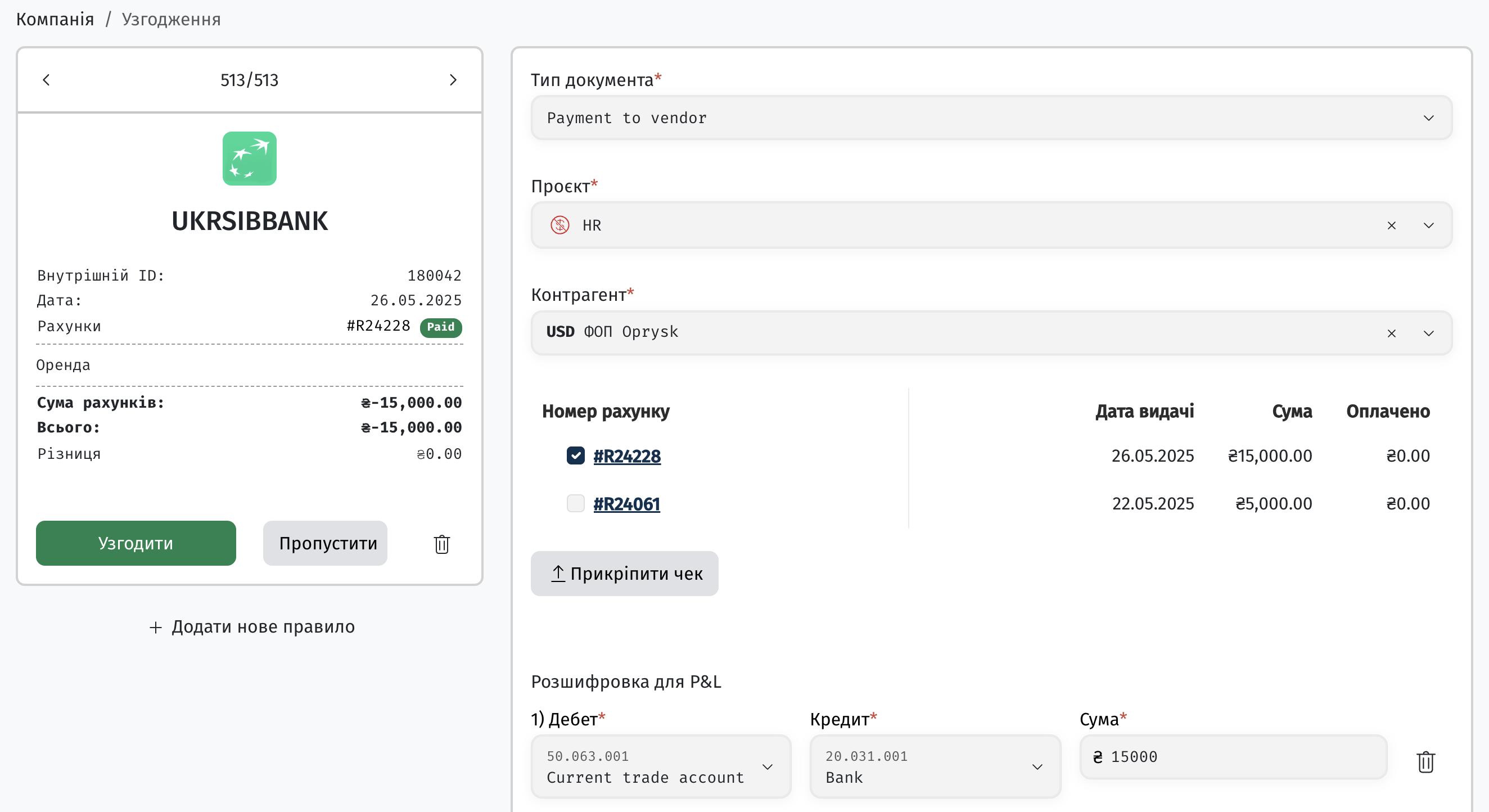This screenshot has width=1489, height=812.
Task: Delete P&L line 1 with trash icon
Action: [1425, 762]
